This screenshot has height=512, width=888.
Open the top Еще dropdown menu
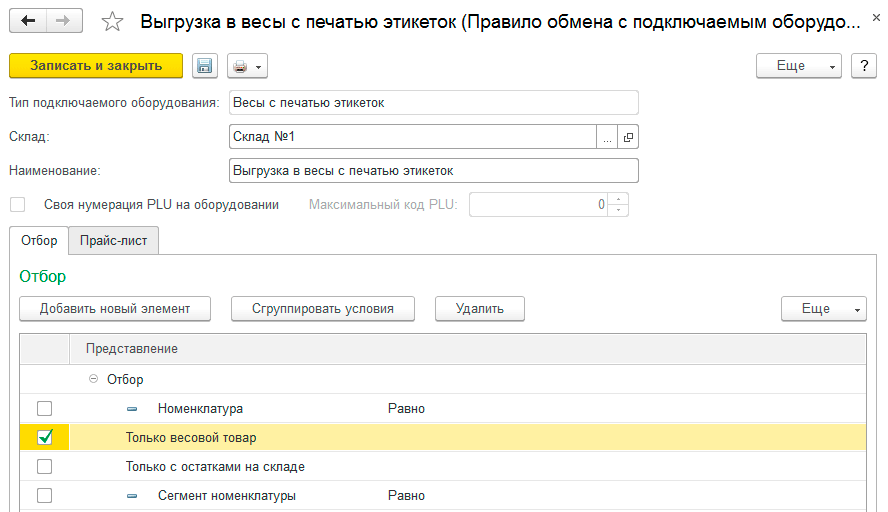tap(799, 66)
